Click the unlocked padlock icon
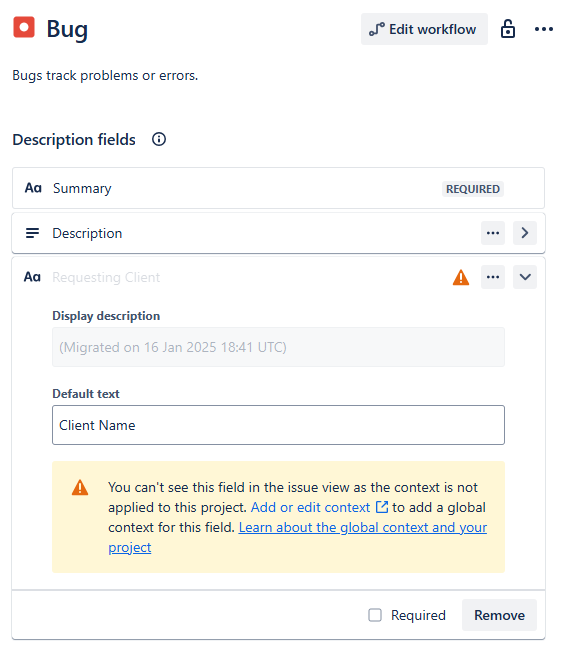 pos(508,29)
